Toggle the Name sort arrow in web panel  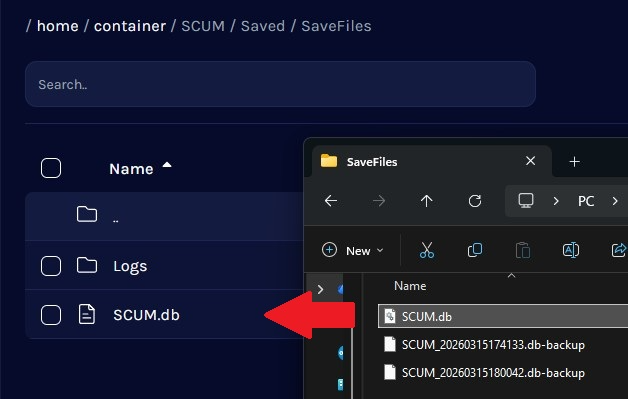167,165
